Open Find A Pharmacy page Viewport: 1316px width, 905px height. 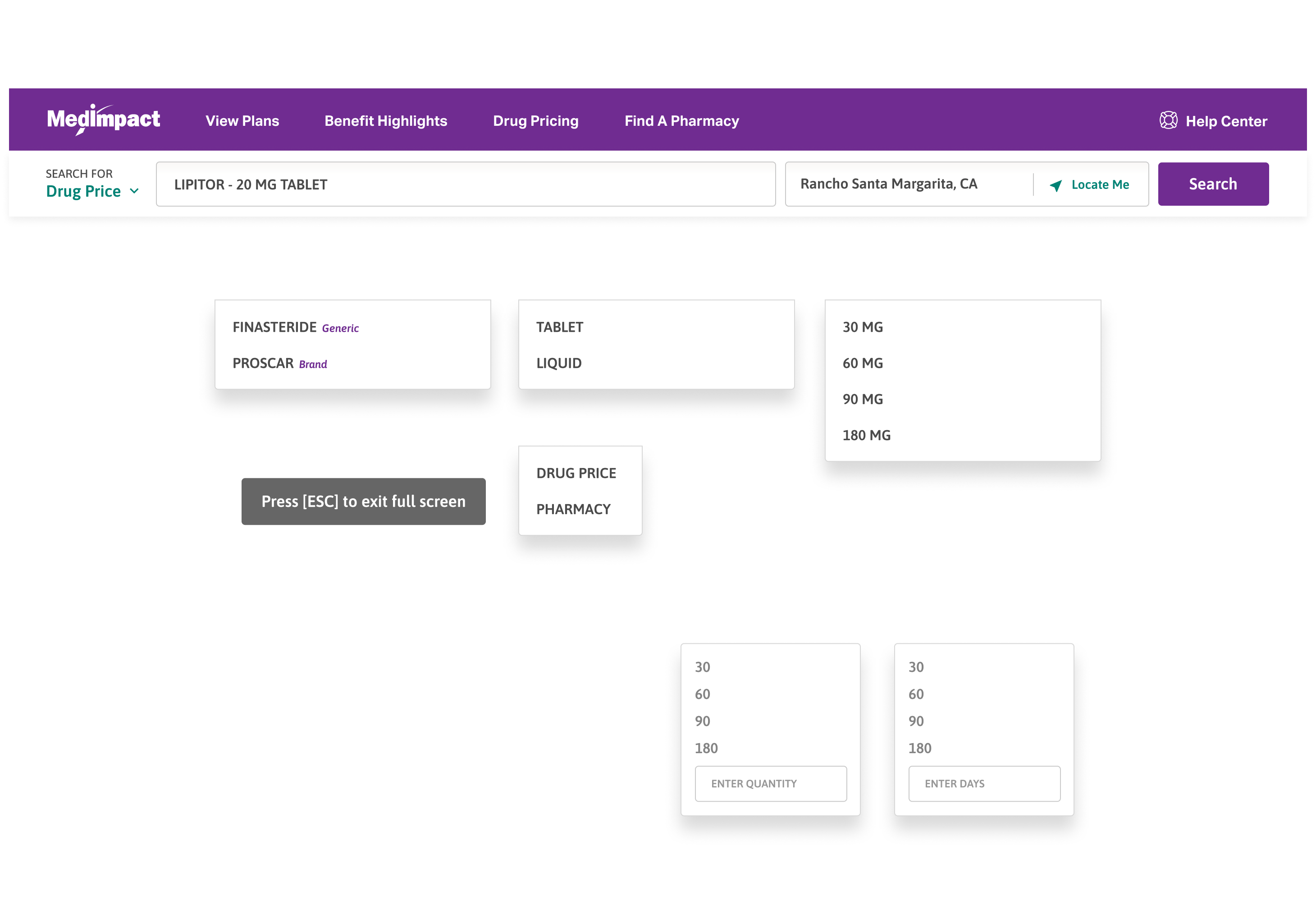681,121
